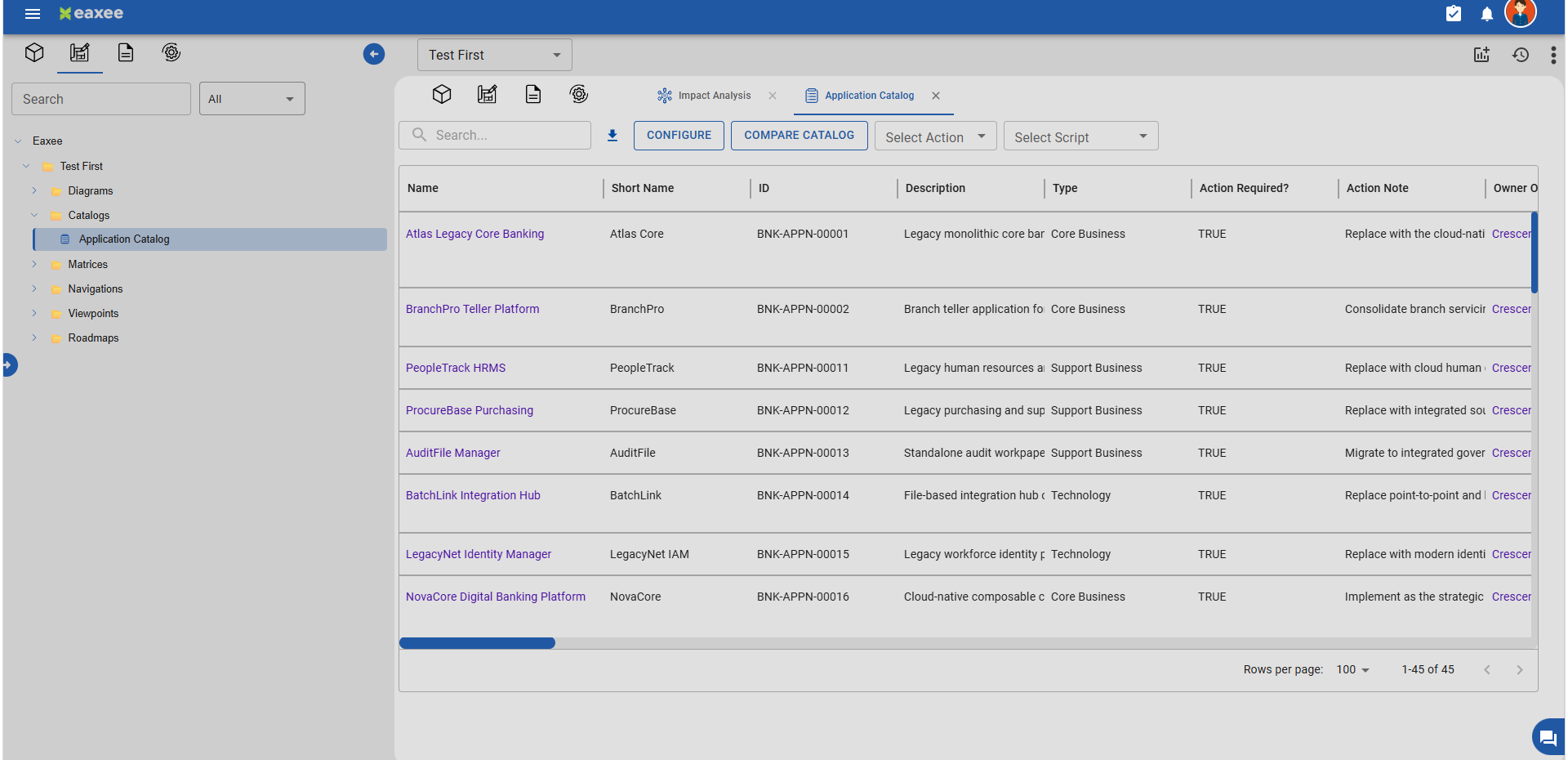Open the tasks checklist icon in header
1568x760 pixels.
(1454, 13)
